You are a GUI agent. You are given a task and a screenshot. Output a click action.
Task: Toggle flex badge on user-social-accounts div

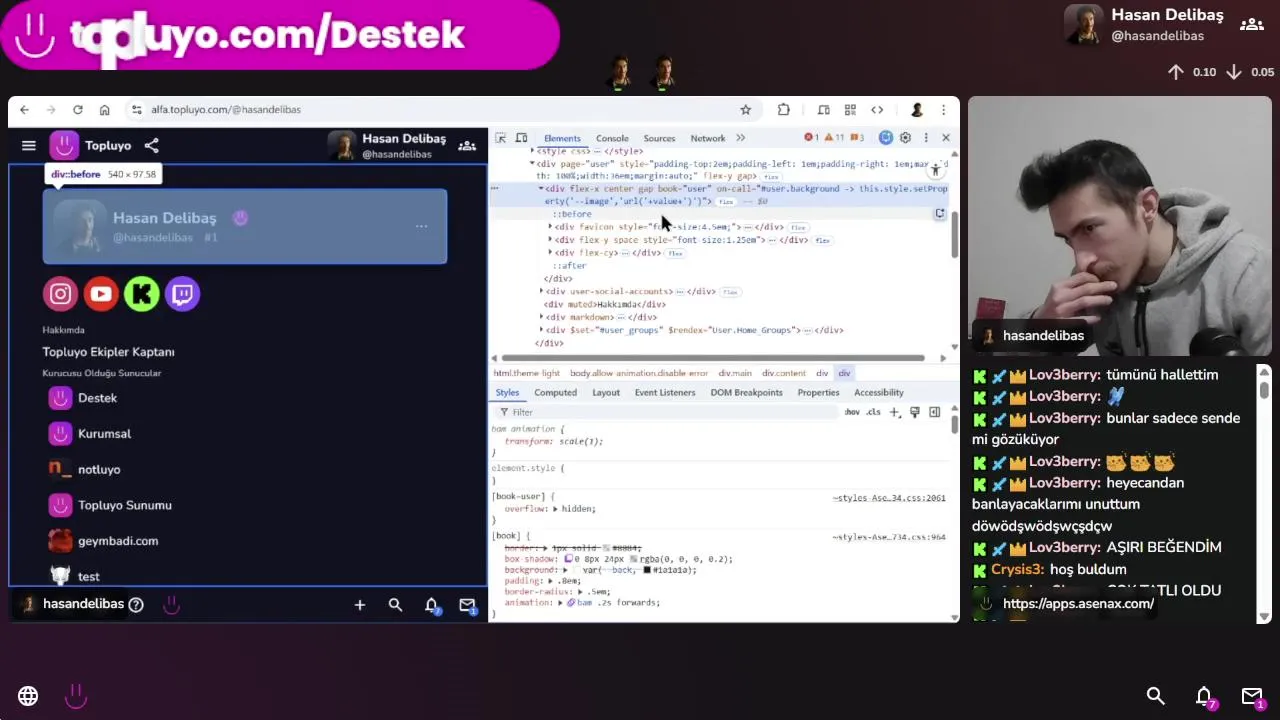(x=730, y=292)
